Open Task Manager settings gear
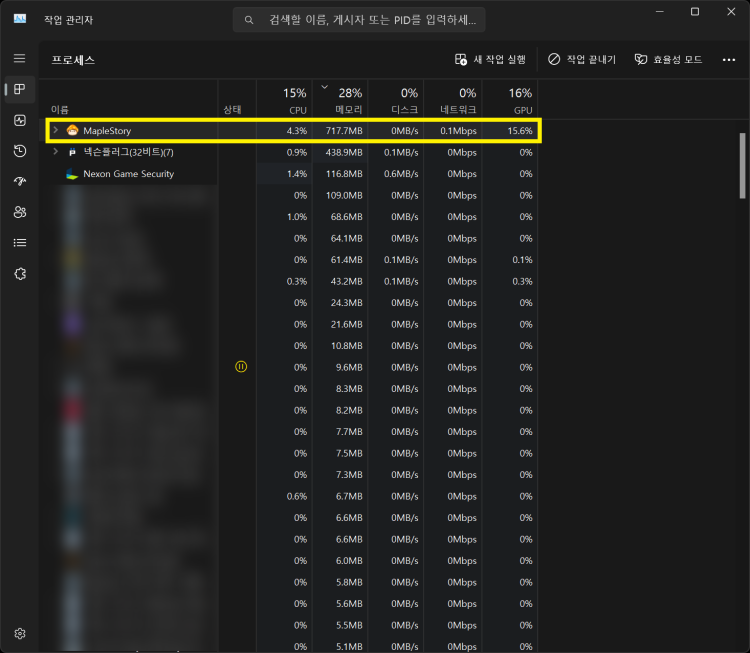Viewport: 750px width, 653px height. (20, 633)
